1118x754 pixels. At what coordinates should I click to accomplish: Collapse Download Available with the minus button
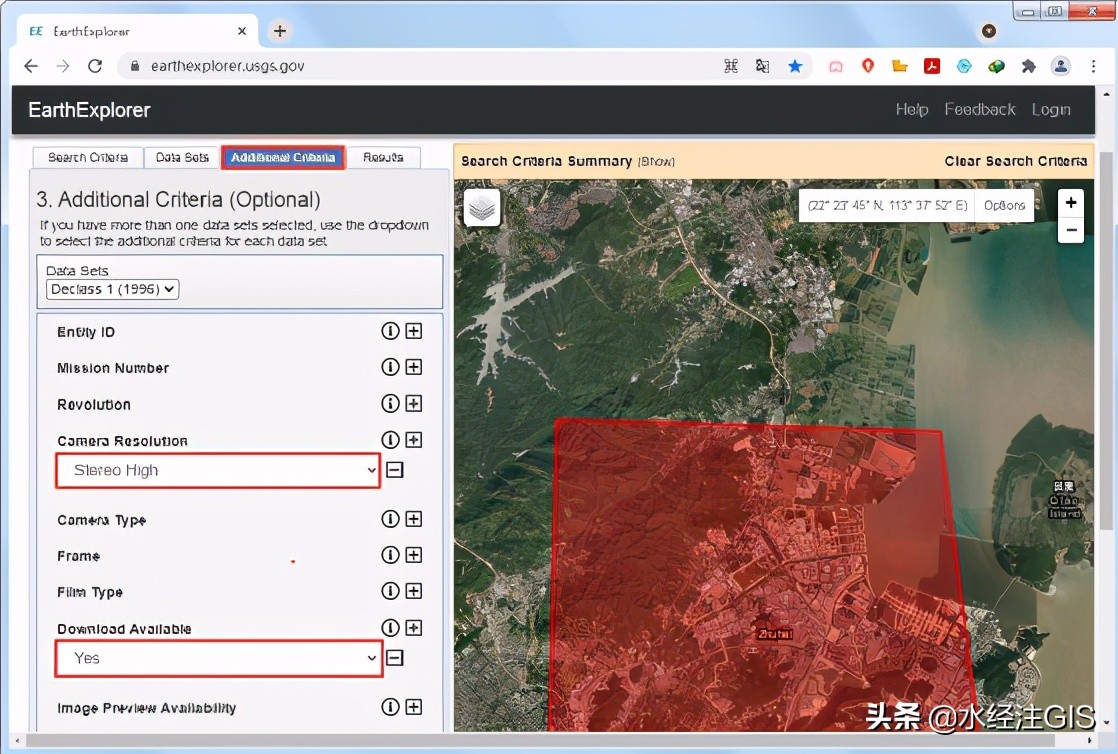pos(395,658)
